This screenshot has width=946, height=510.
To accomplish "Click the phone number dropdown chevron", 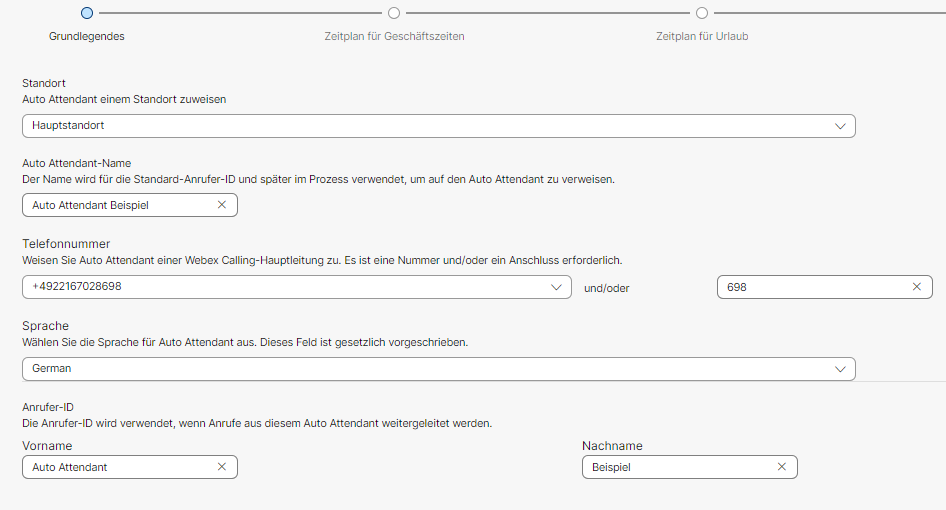I will 556,287.
